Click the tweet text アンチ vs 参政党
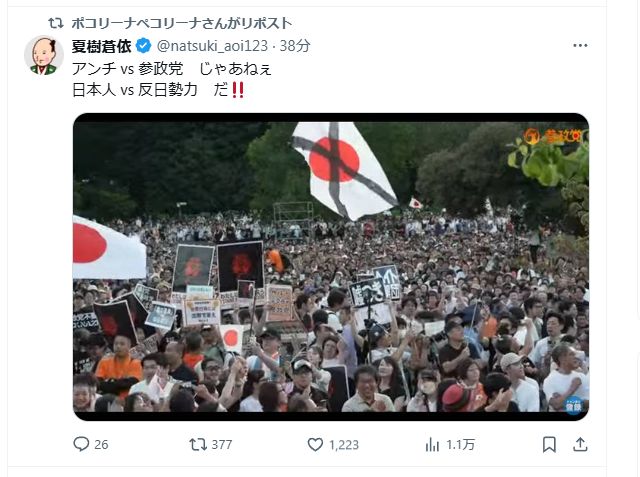Screen dimensions: 640x477 click(x=127, y=69)
